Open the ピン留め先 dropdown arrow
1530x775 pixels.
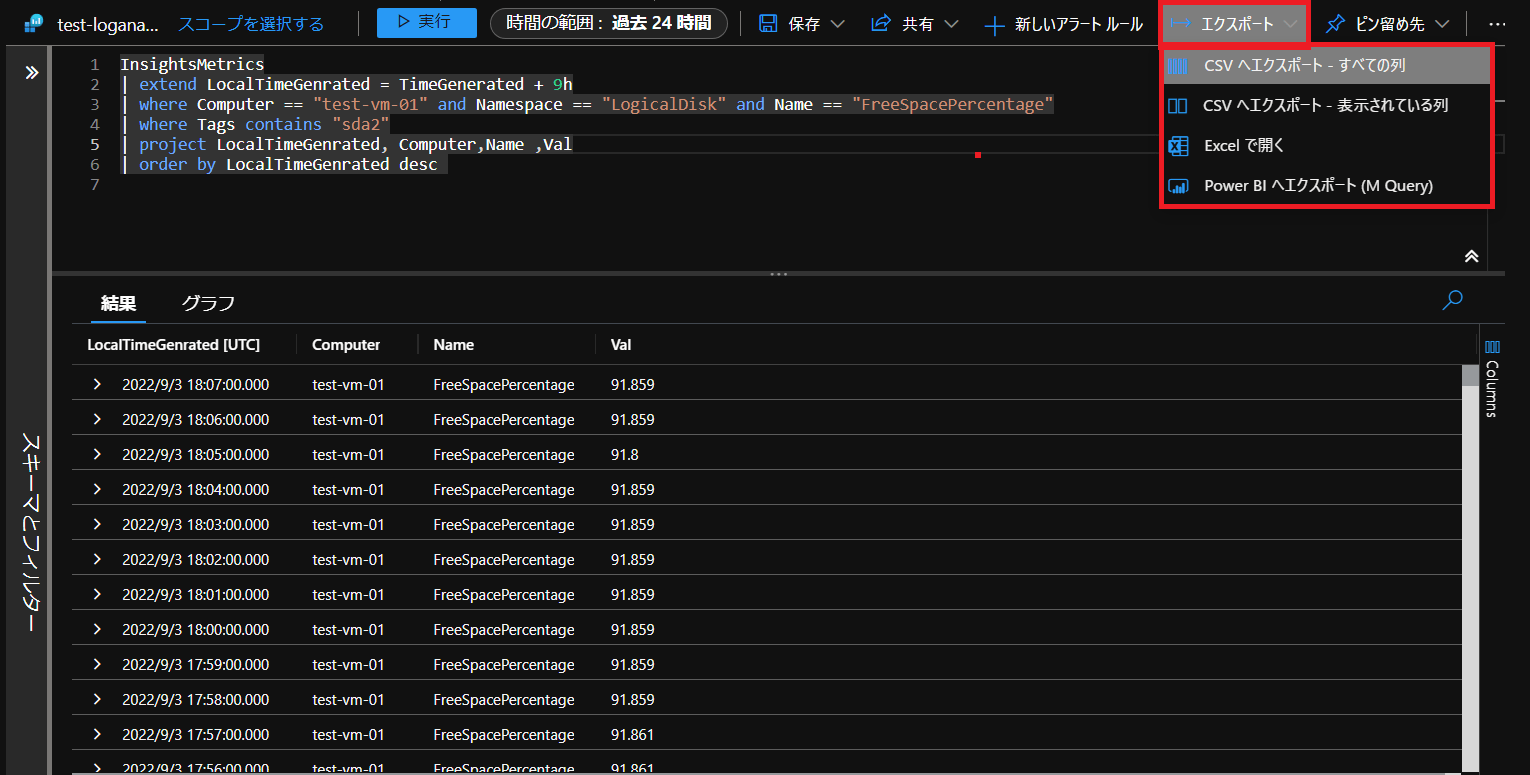click(1442, 24)
